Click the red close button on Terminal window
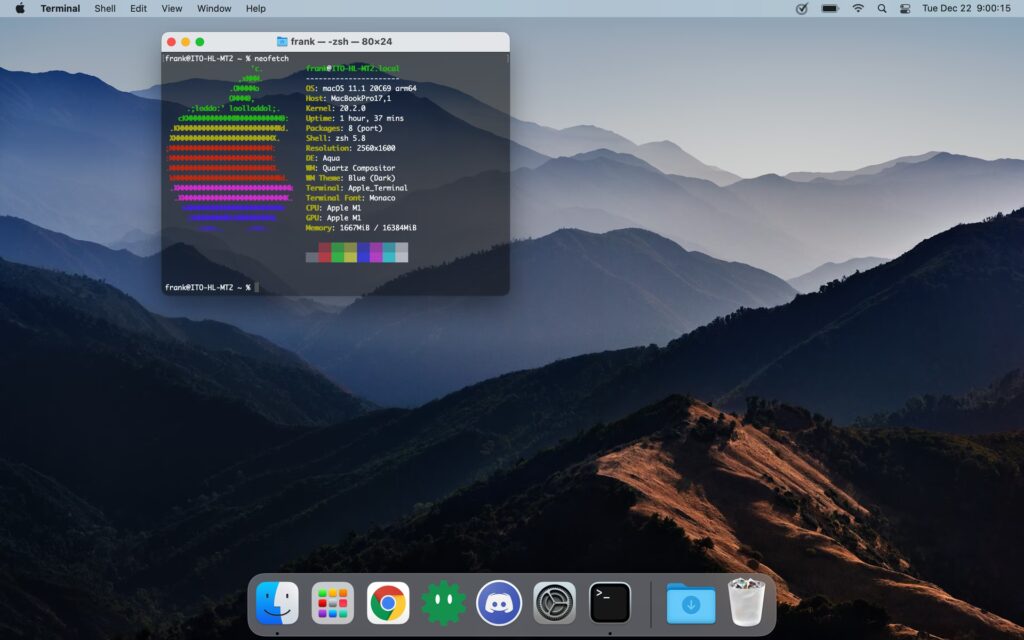This screenshot has height=640, width=1024. [171, 42]
